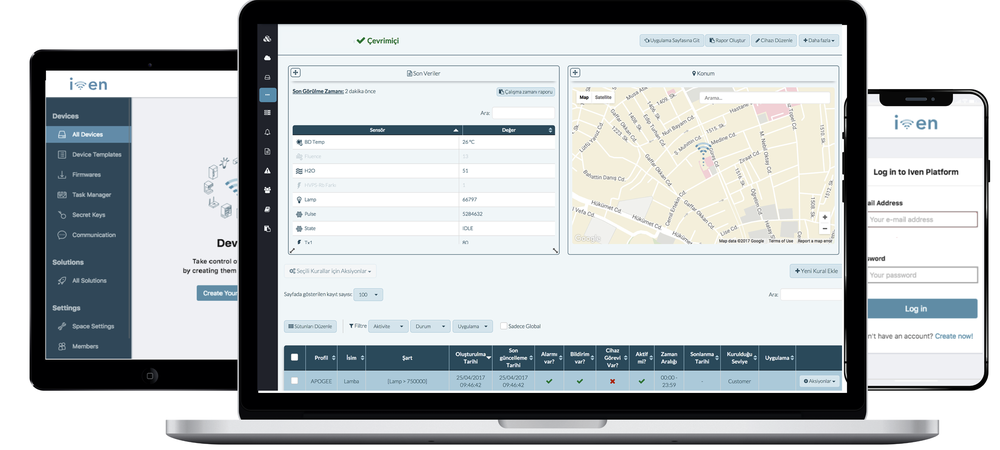1000x450 pixels.
Task: Select the table list icon in sidebar
Action: (x=267, y=113)
